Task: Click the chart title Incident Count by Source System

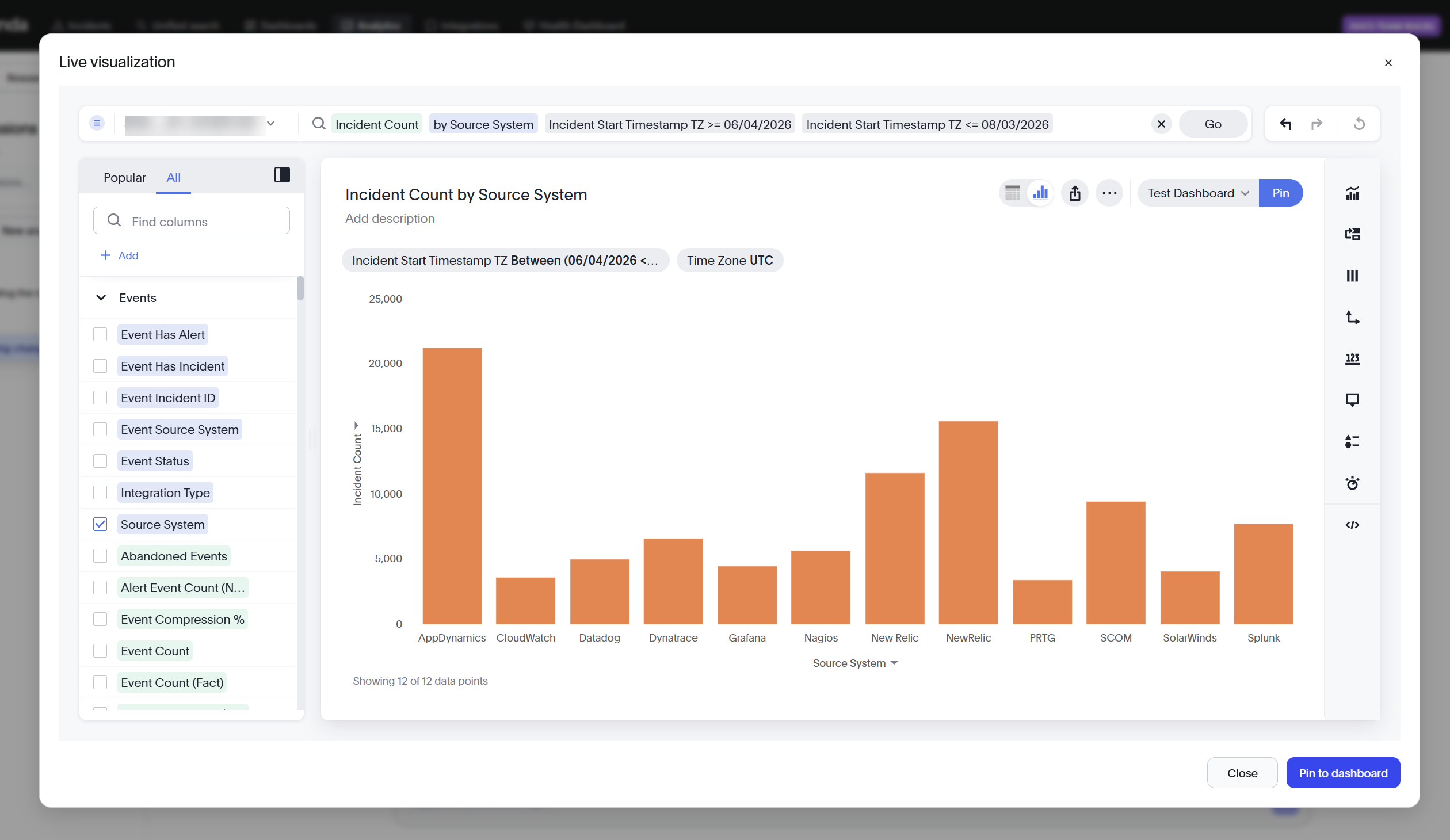Action: [x=466, y=194]
